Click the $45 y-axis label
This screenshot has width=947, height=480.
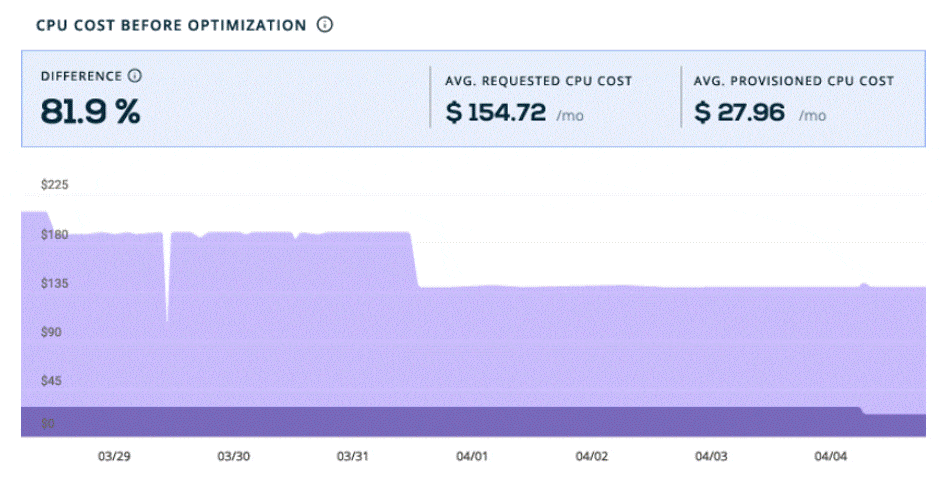click(50, 380)
